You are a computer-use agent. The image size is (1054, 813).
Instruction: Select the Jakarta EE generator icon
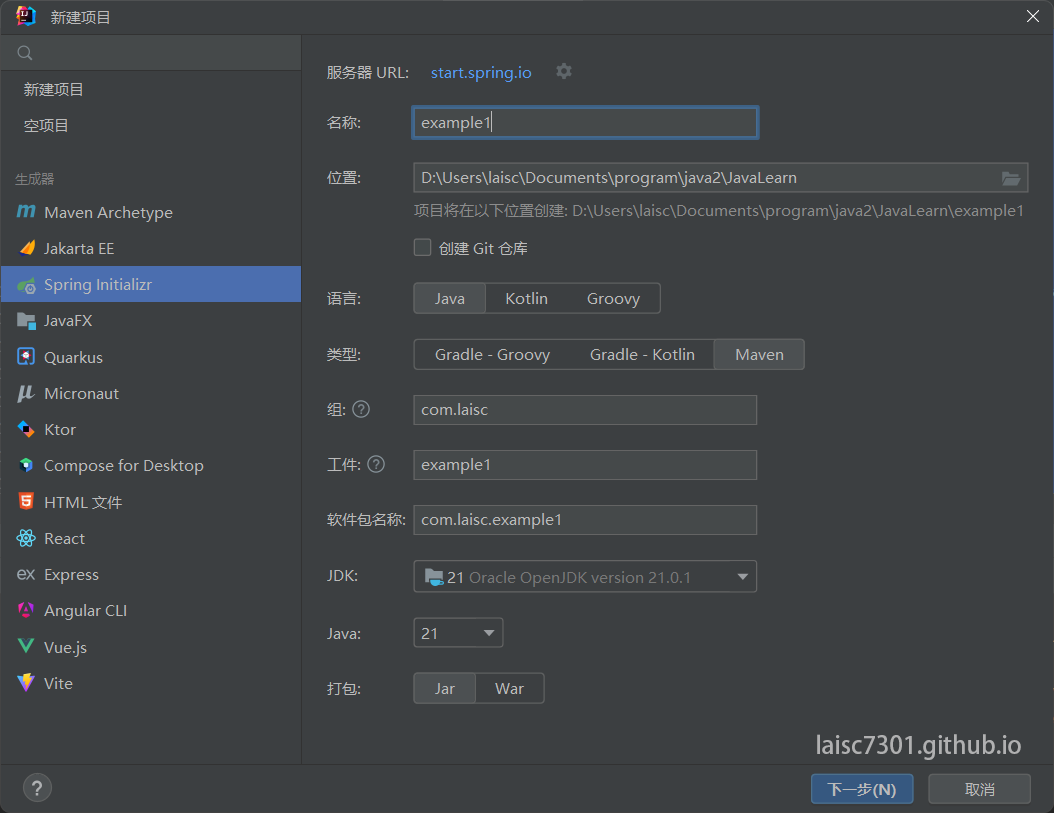(x=26, y=248)
